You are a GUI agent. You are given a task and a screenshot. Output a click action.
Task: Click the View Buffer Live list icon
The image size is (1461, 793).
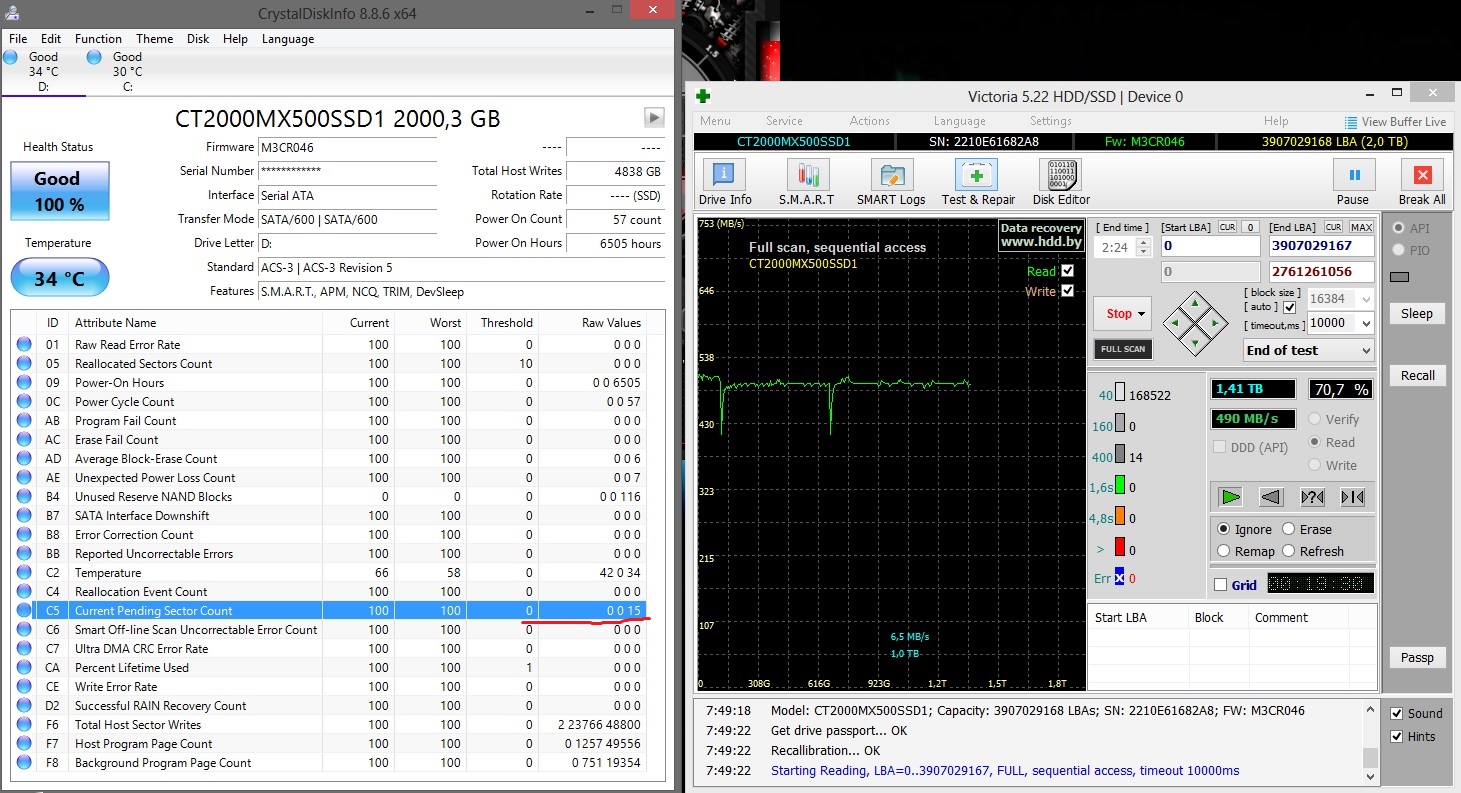tap(1350, 122)
